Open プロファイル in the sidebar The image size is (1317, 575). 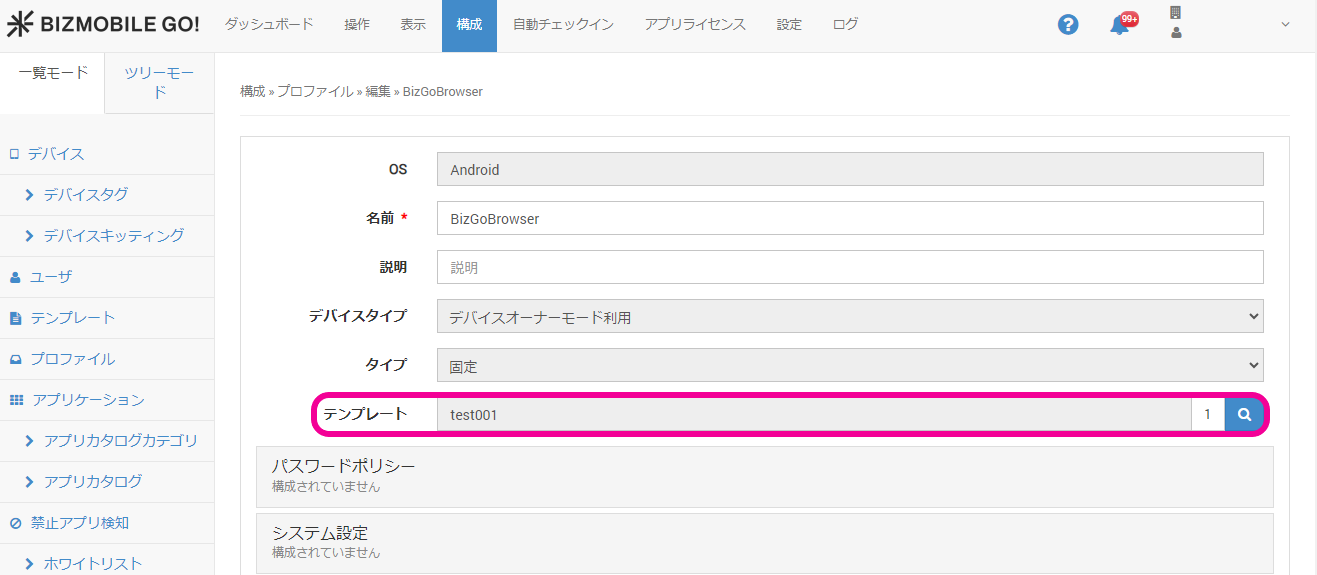(72, 359)
